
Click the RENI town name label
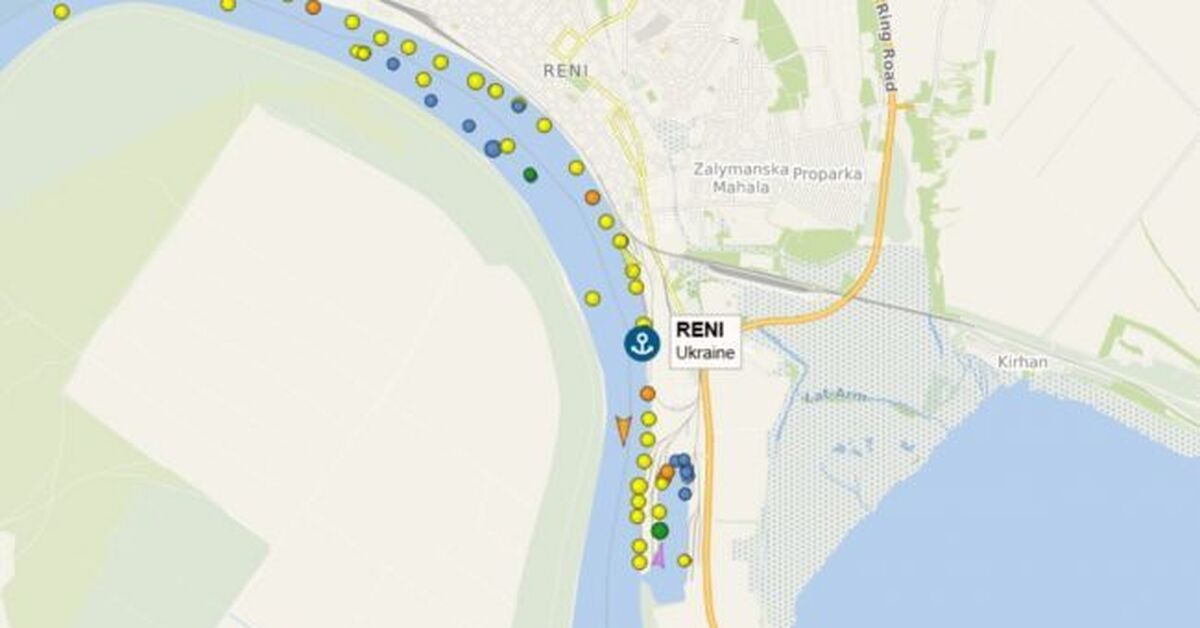(x=566, y=70)
